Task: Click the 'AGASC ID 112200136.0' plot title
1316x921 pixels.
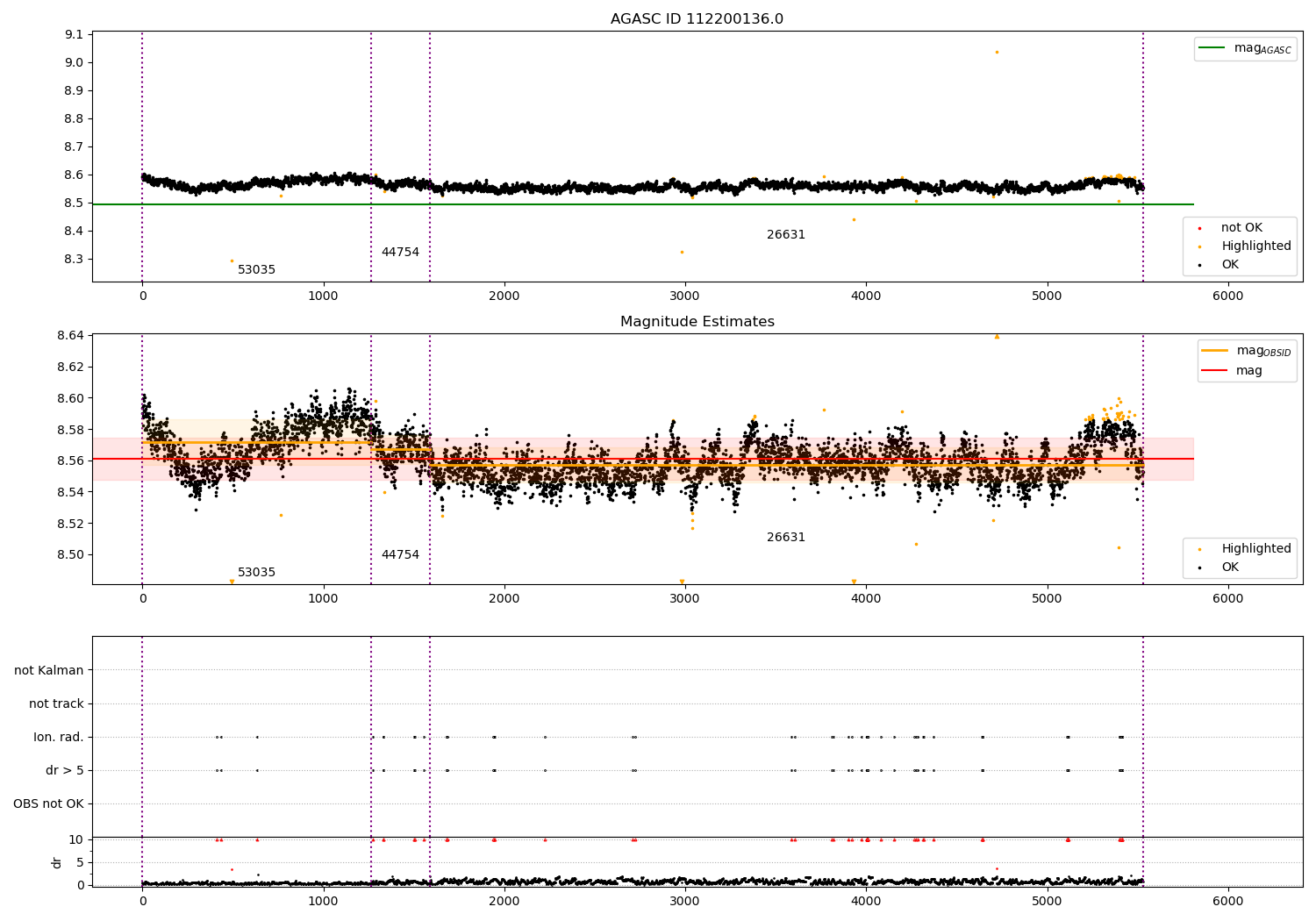Action: click(697, 19)
